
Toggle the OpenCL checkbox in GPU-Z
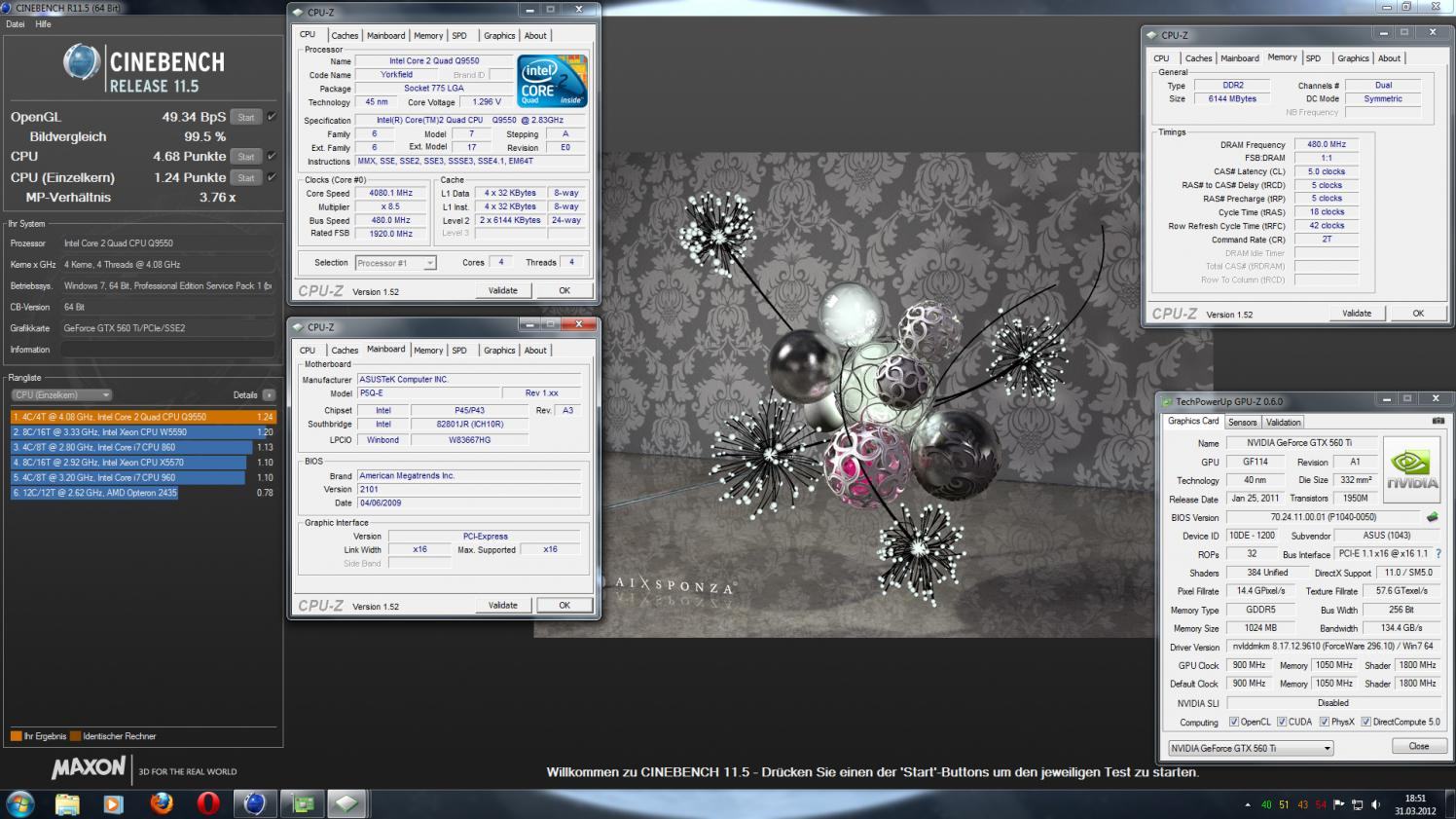click(x=1234, y=722)
